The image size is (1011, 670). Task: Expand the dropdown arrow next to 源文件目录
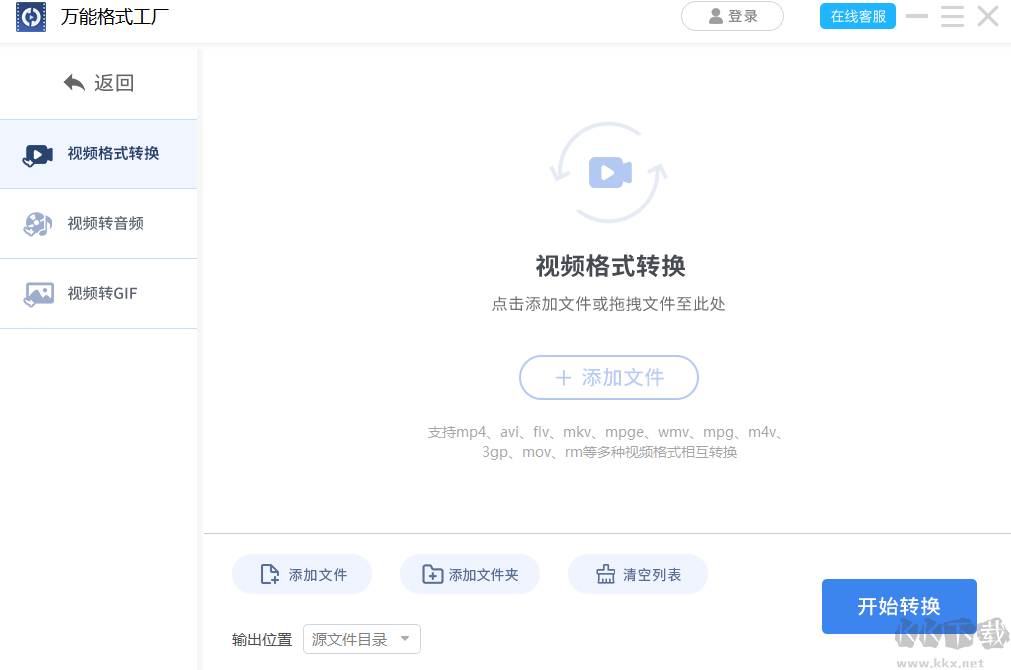tap(405, 639)
